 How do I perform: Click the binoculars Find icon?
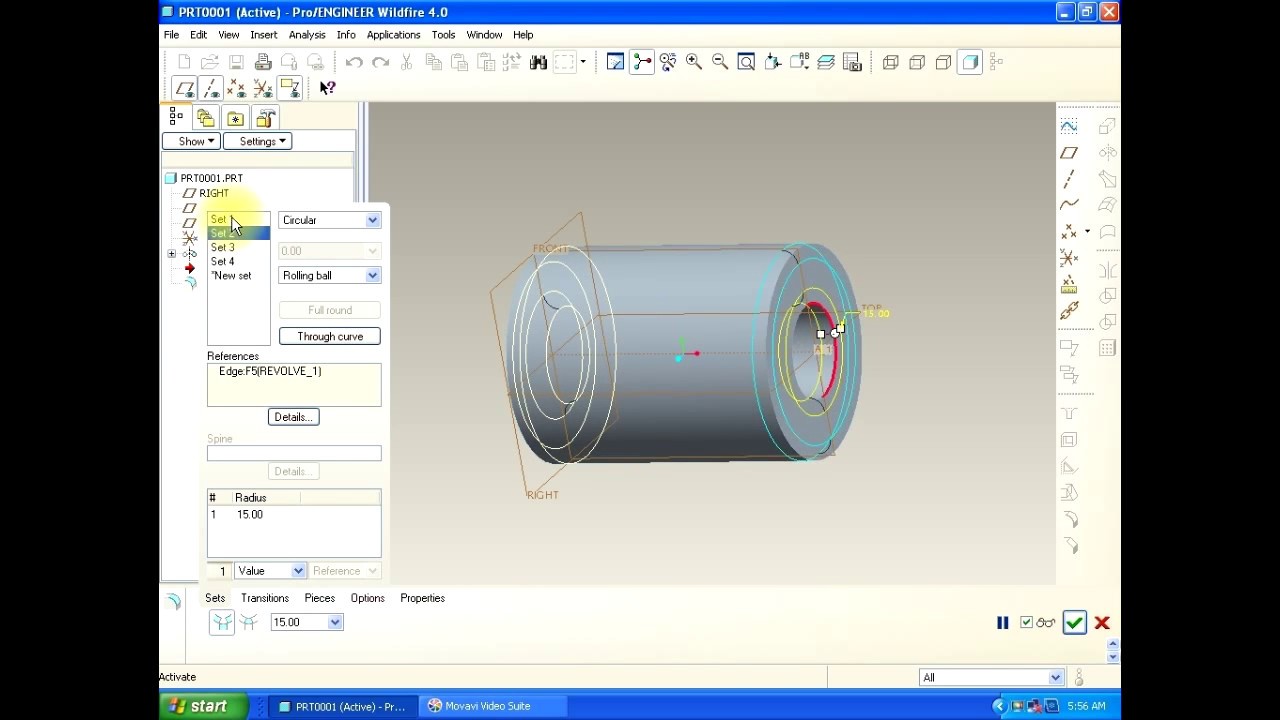coord(538,62)
